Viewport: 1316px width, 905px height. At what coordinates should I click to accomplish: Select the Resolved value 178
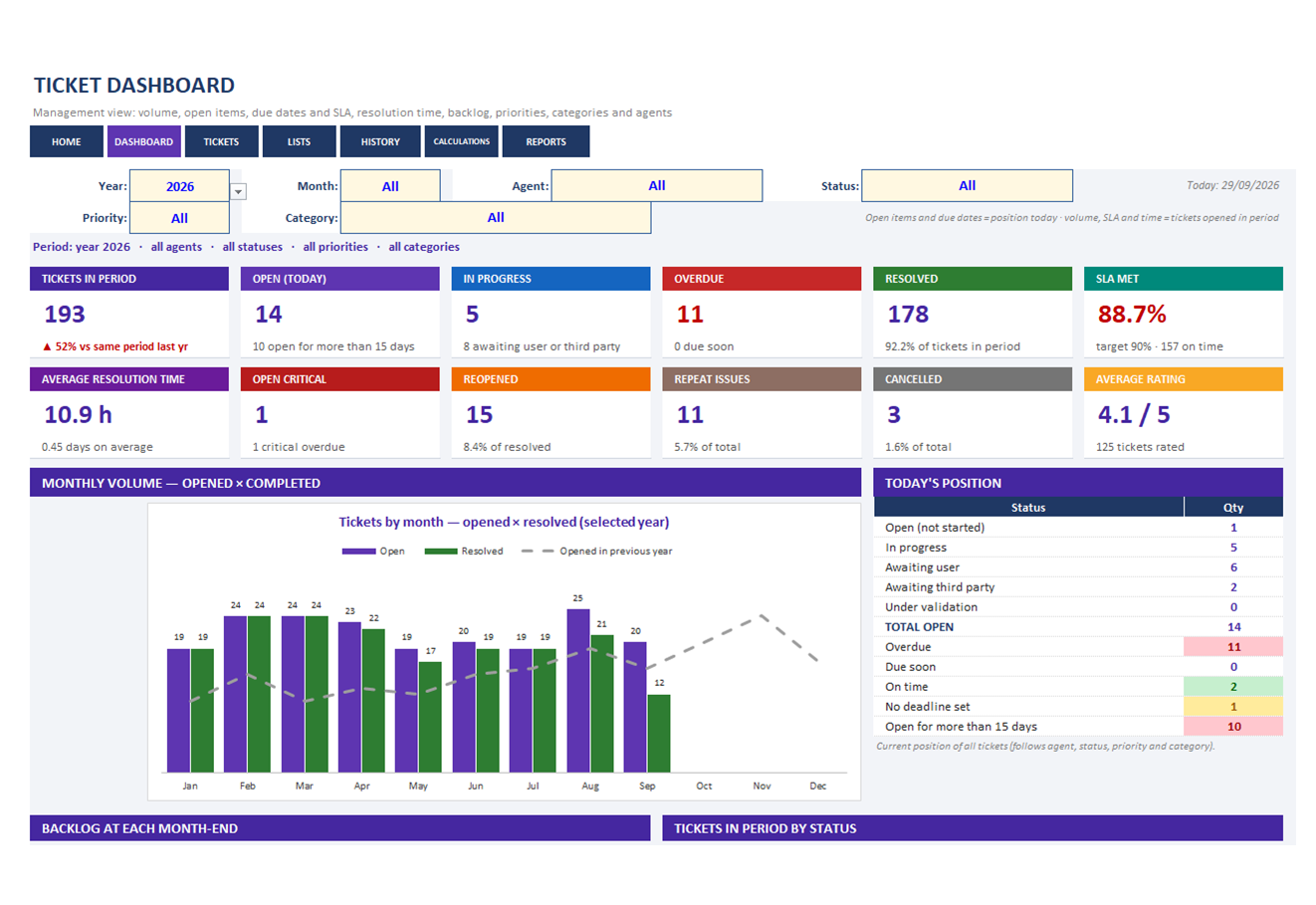pos(908,315)
